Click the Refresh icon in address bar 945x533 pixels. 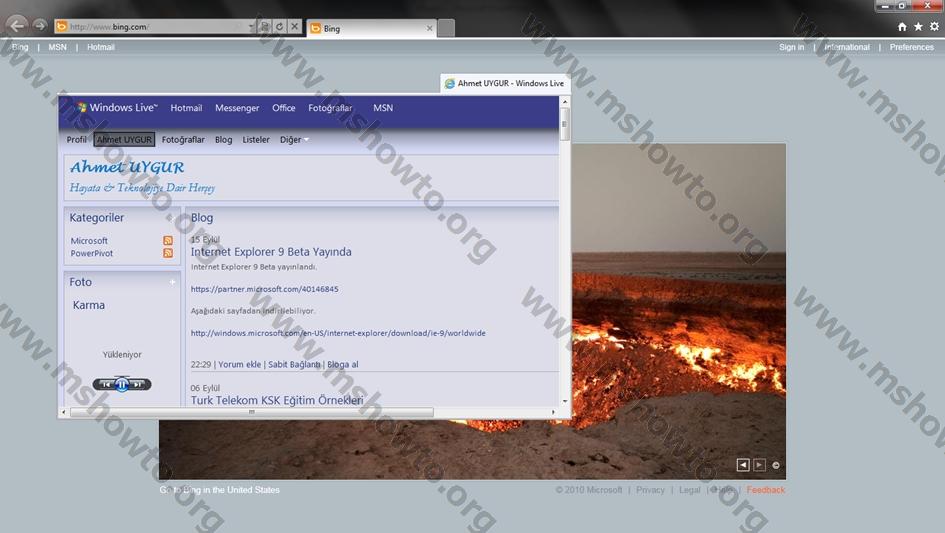click(x=279, y=27)
